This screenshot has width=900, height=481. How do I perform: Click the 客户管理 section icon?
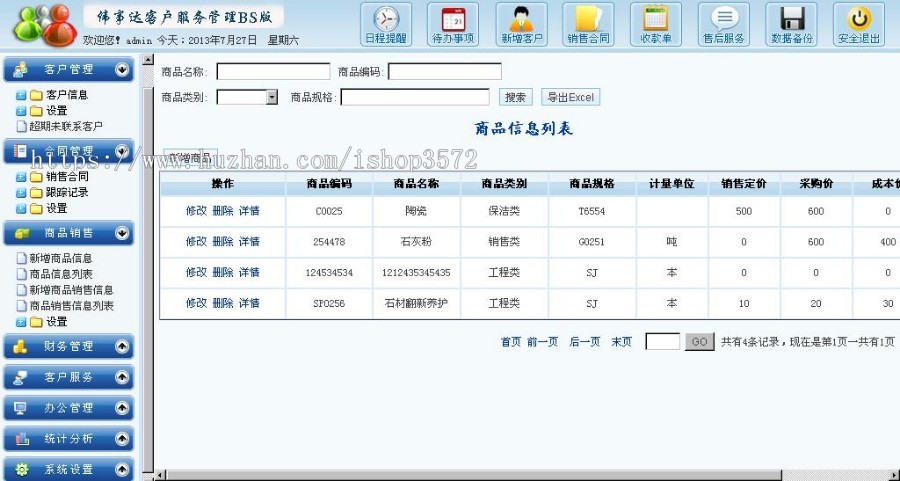tap(21, 69)
